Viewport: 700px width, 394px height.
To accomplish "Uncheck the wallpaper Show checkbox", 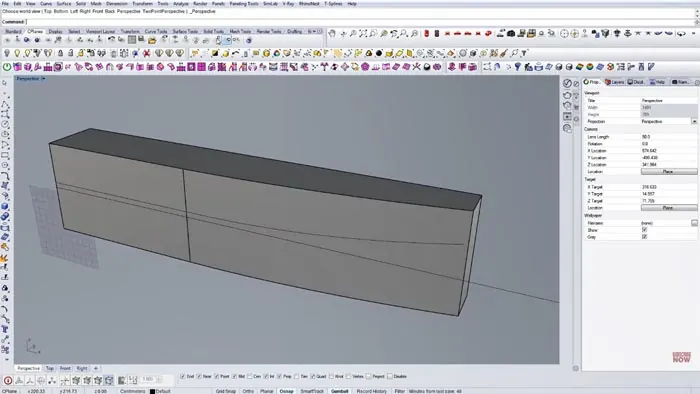I will point(644,230).
